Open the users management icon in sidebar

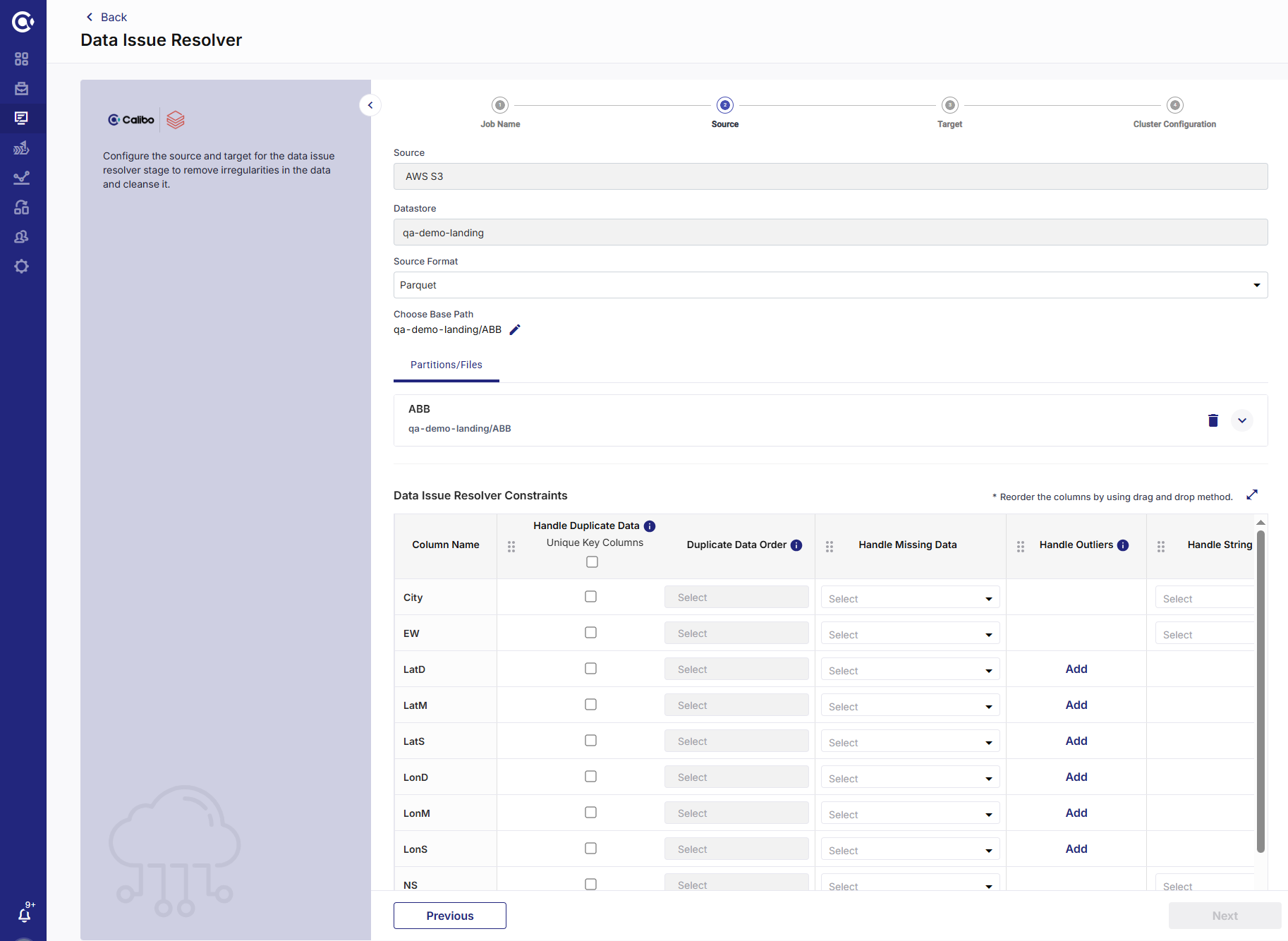coord(22,236)
